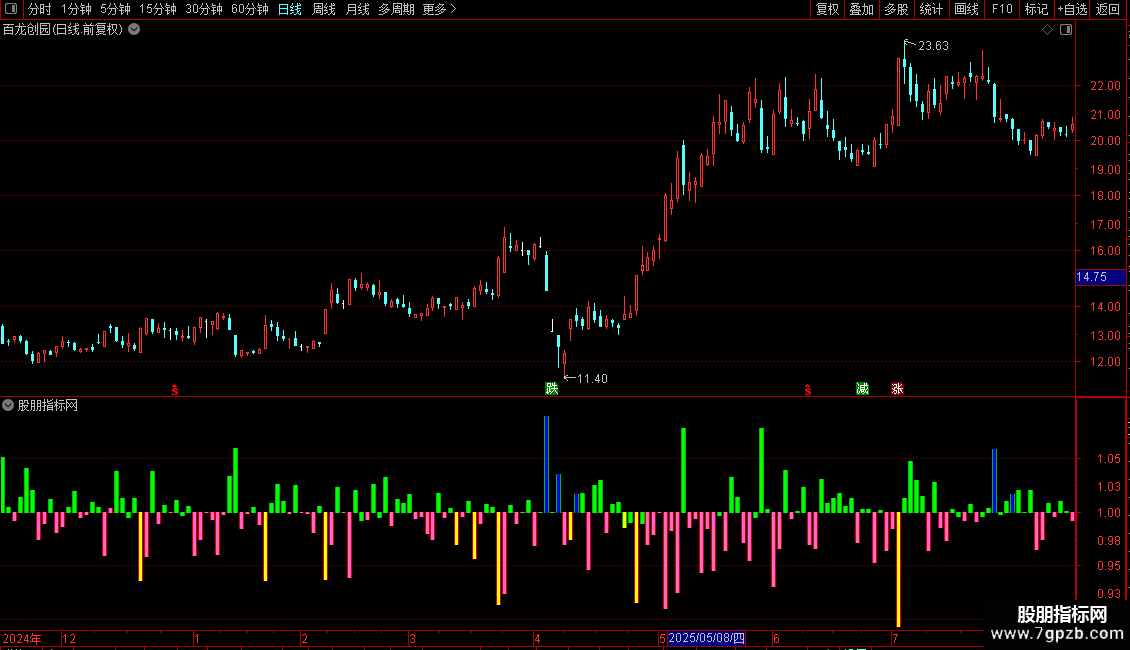This screenshot has width=1130, height=650.
Task: Click the 1.05 indicator axis value
Action: point(1108,459)
